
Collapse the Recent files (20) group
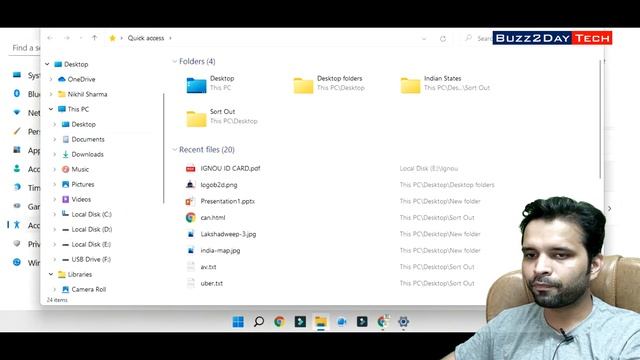[175, 150]
